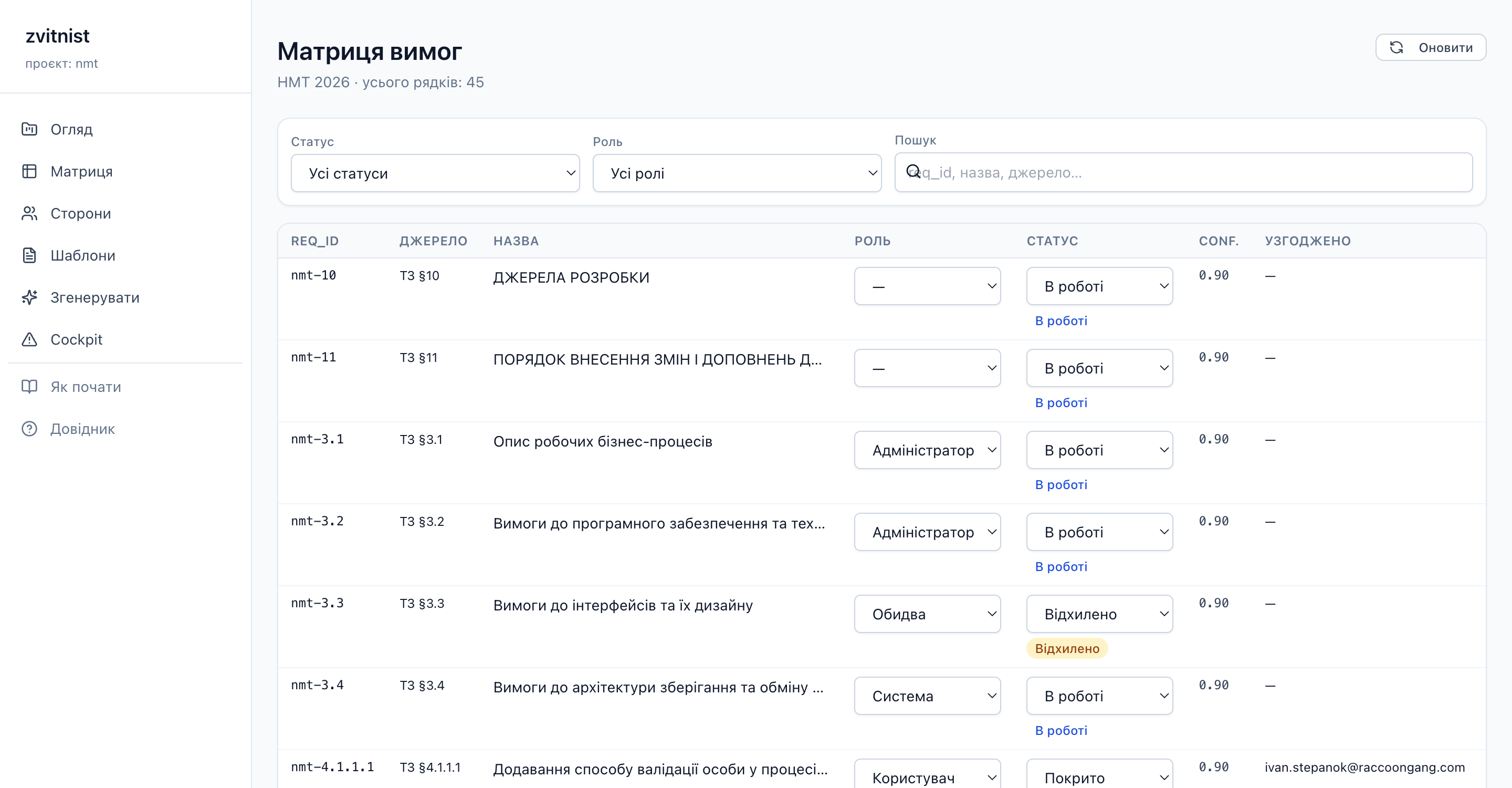This screenshot has width=1512, height=788.
Task: Select the Матриця table icon
Action: [x=29, y=171]
